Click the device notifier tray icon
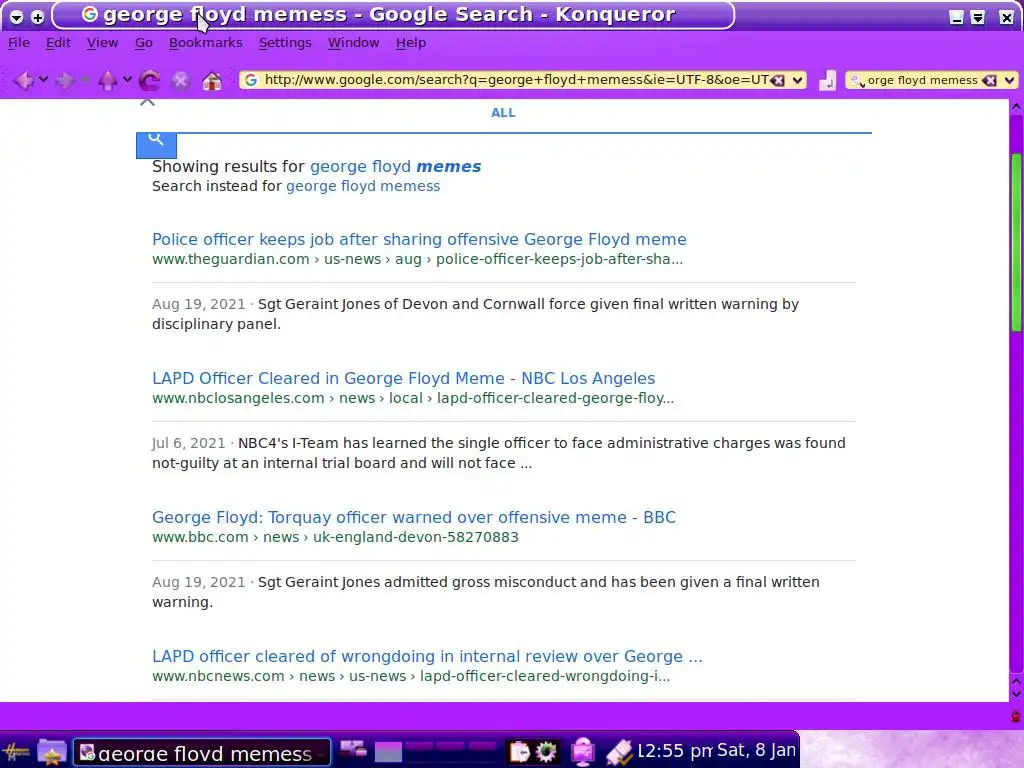 point(618,752)
